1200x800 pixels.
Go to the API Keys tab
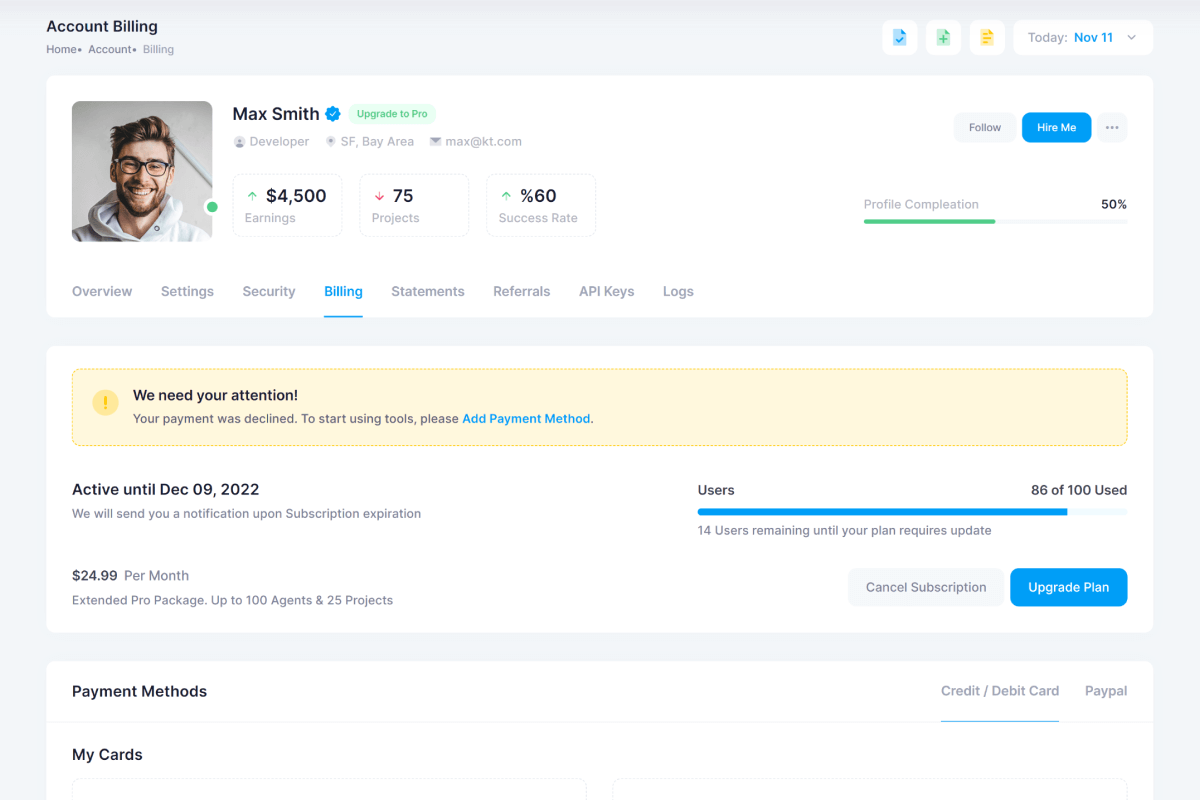(x=606, y=292)
